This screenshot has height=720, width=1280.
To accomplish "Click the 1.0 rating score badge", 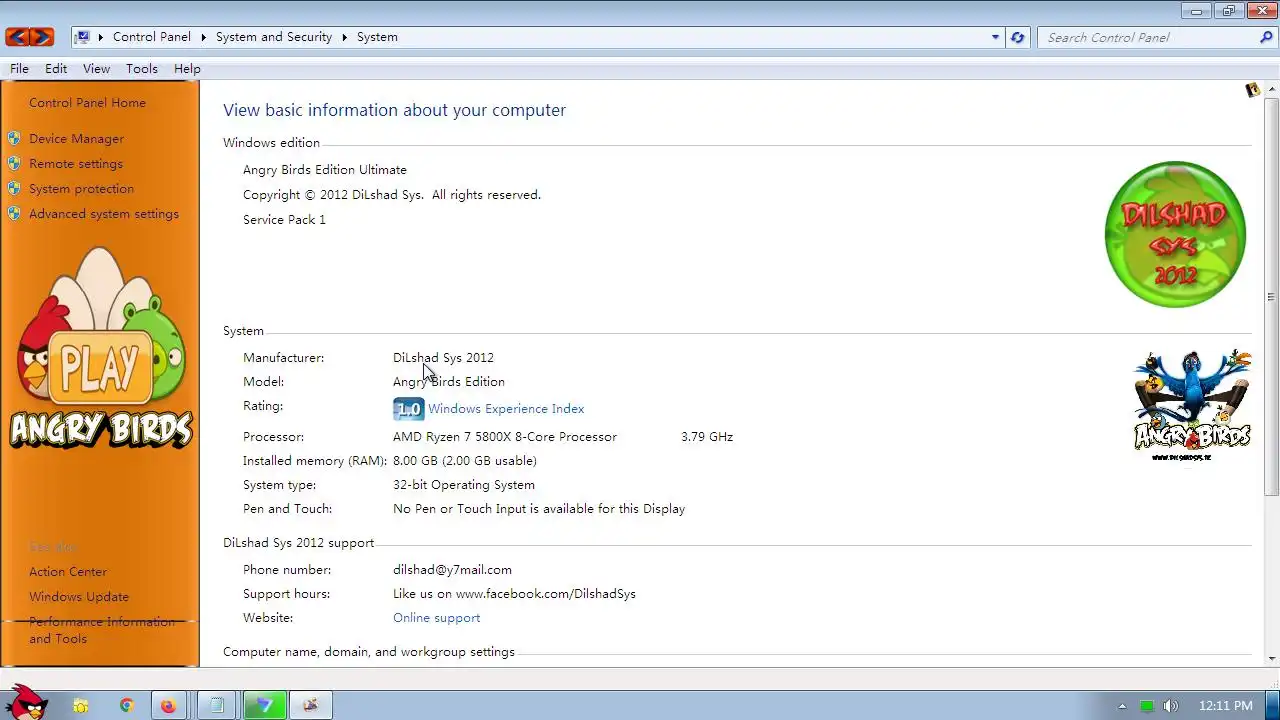I will [408, 409].
